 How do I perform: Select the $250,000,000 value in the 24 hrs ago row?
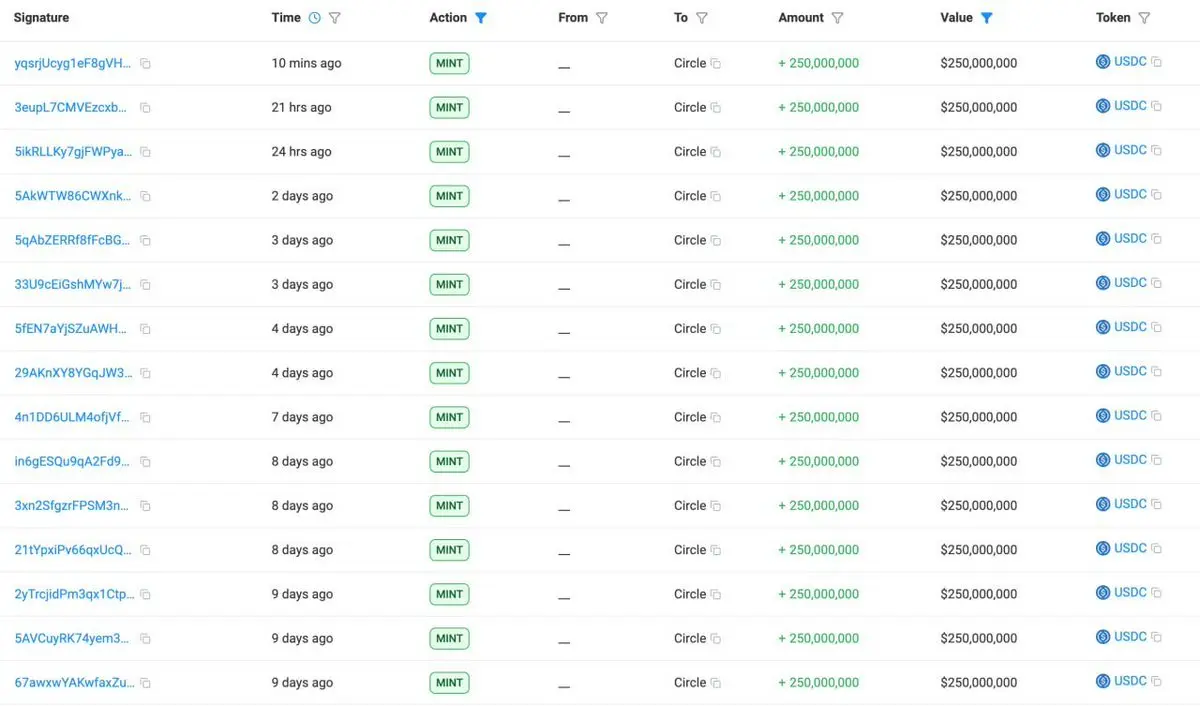[979, 152]
